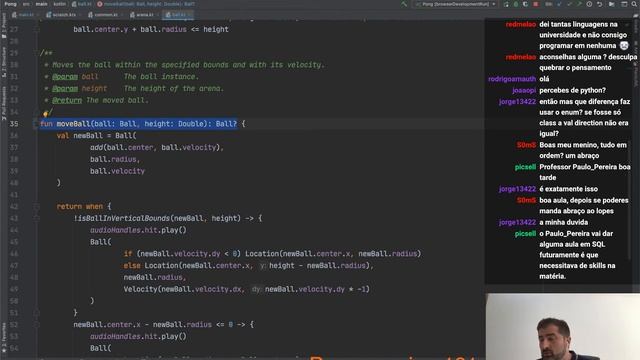Click line number 35 in the gutter

pos(14,124)
